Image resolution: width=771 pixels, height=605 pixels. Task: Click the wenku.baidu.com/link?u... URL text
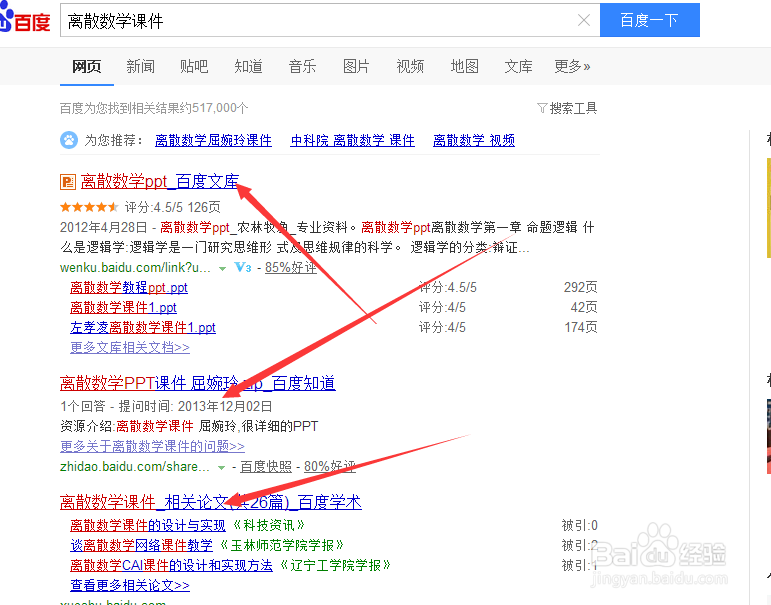135,268
